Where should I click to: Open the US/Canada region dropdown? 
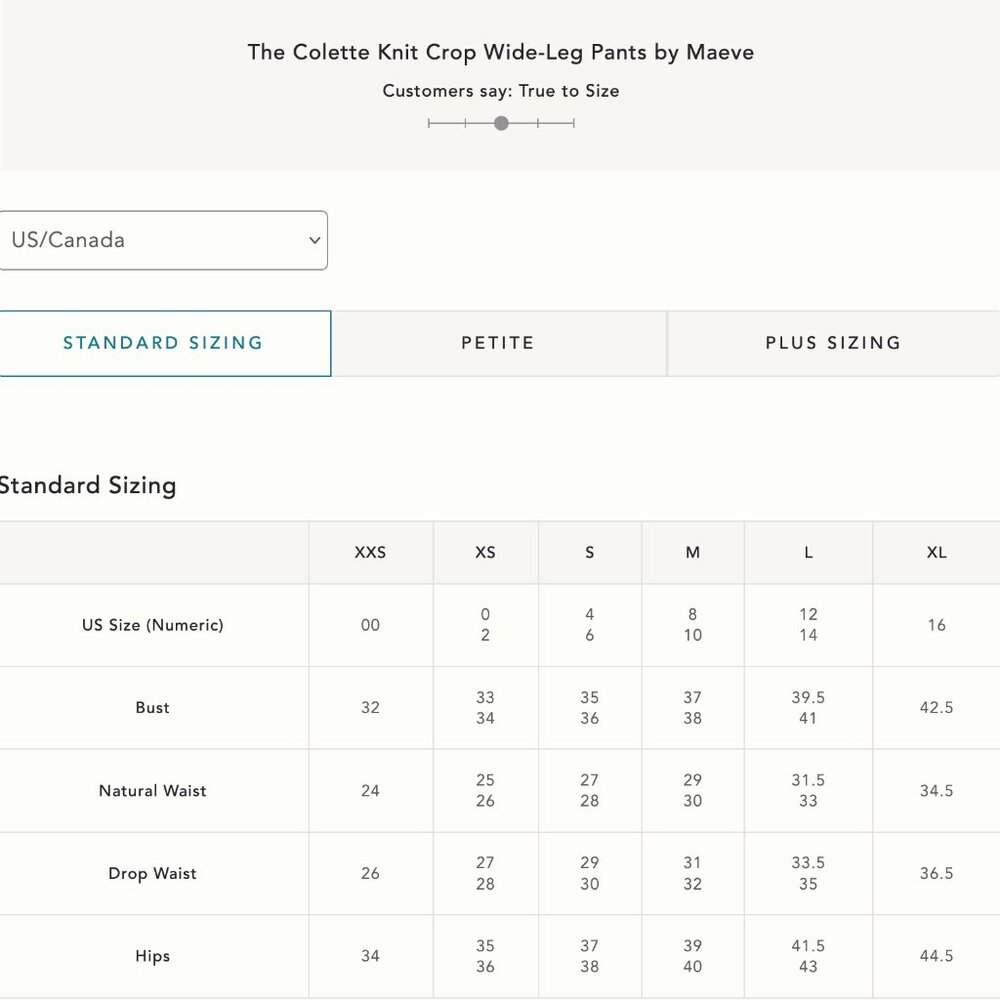163,240
